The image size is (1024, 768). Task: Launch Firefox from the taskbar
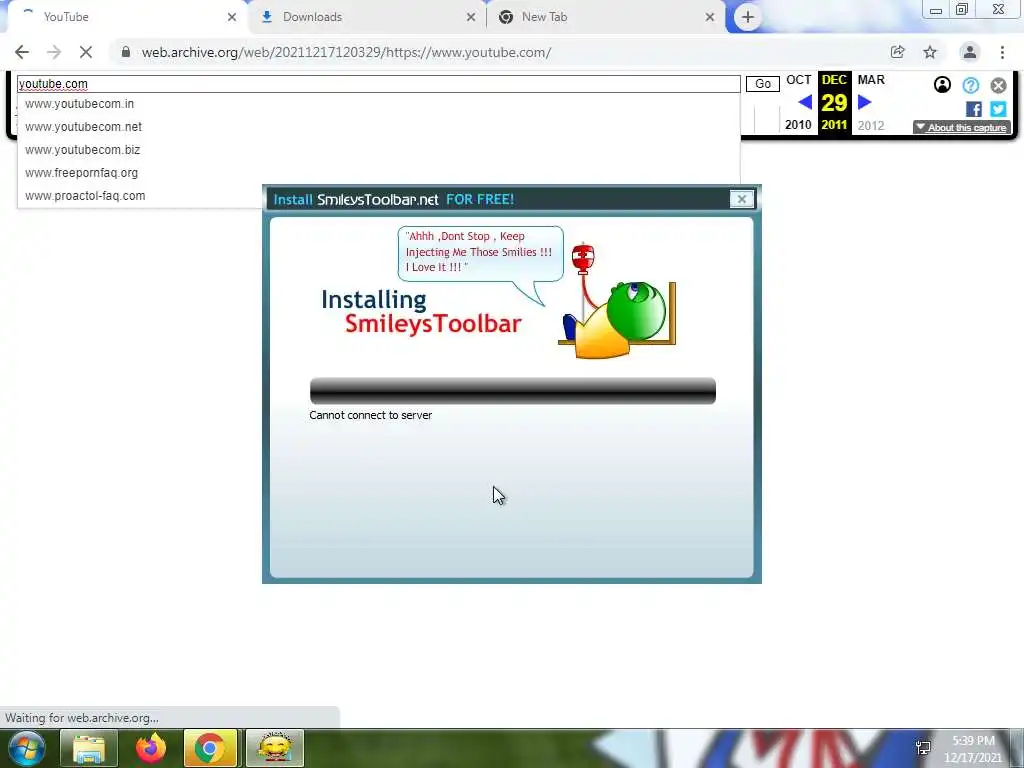coord(151,748)
